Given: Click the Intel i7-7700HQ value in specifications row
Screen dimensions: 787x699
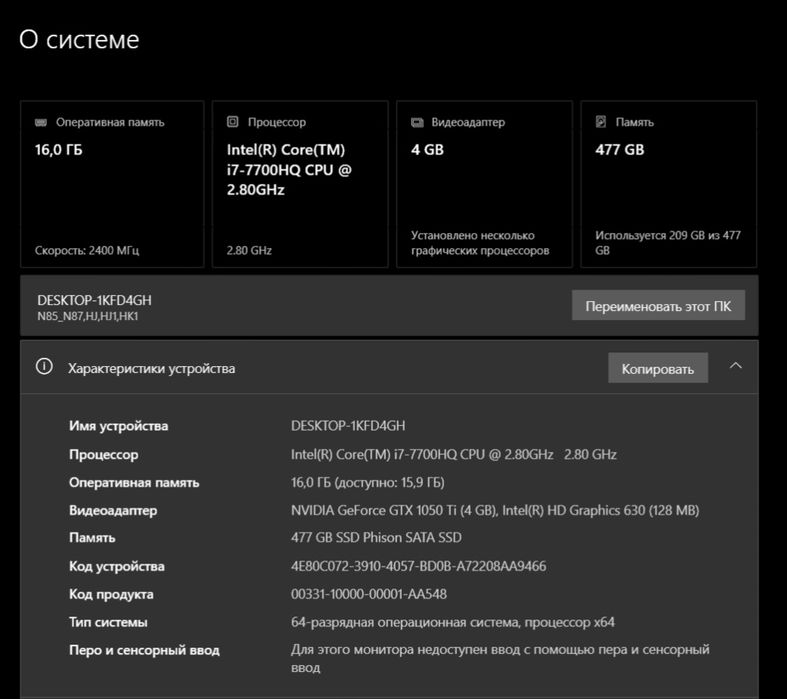Looking at the screenshot, I should tap(454, 455).
